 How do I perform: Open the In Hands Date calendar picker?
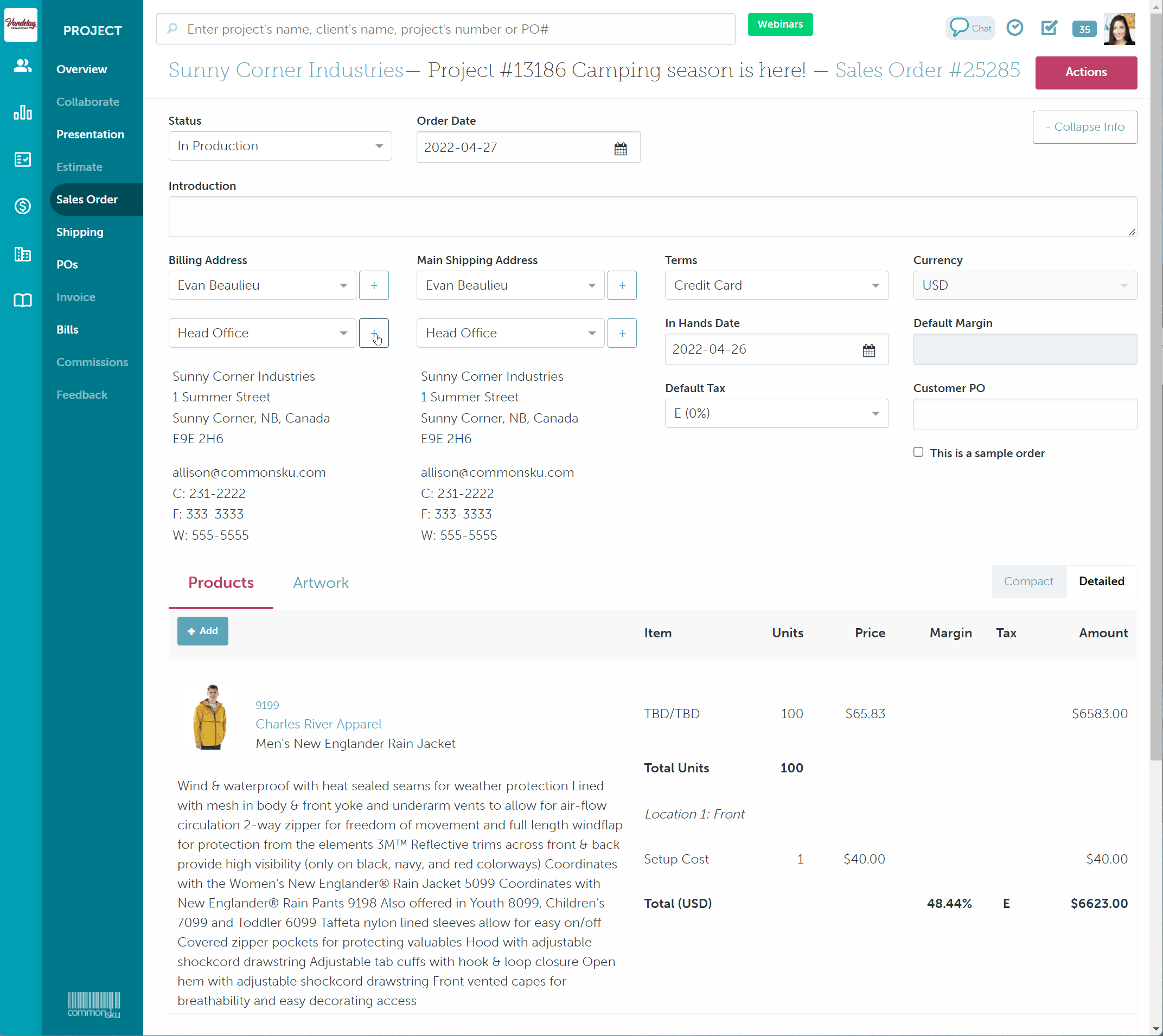point(868,350)
